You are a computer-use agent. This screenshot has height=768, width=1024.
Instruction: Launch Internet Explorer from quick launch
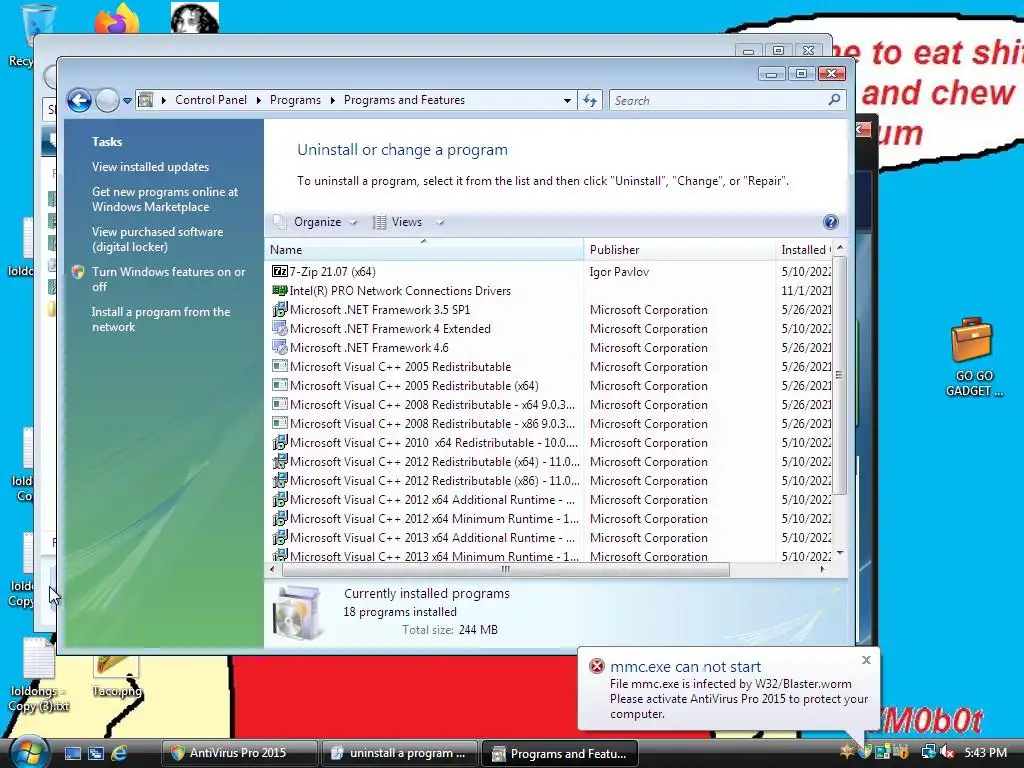(x=119, y=753)
